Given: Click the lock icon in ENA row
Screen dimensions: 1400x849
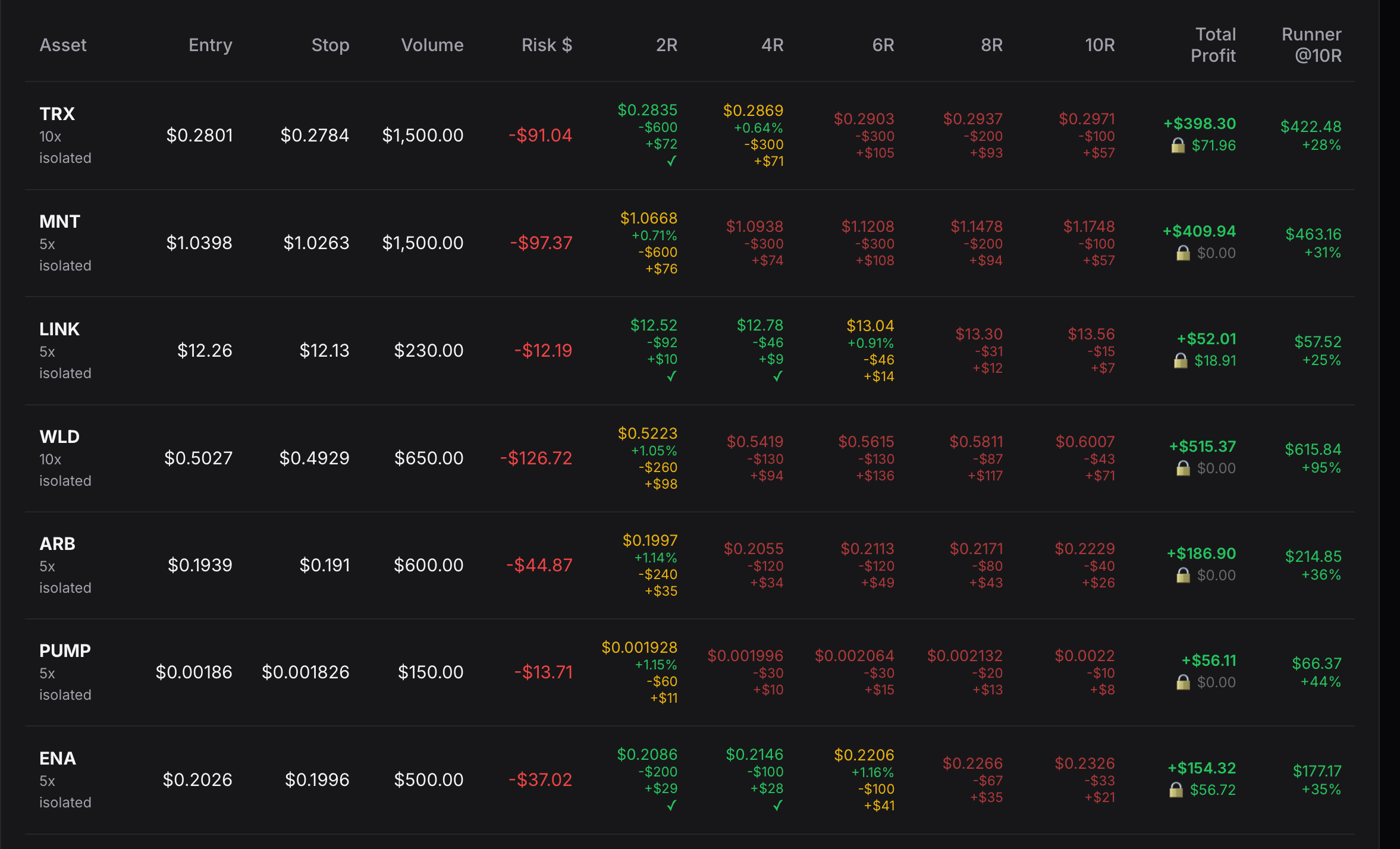Looking at the screenshot, I should [x=1176, y=790].
